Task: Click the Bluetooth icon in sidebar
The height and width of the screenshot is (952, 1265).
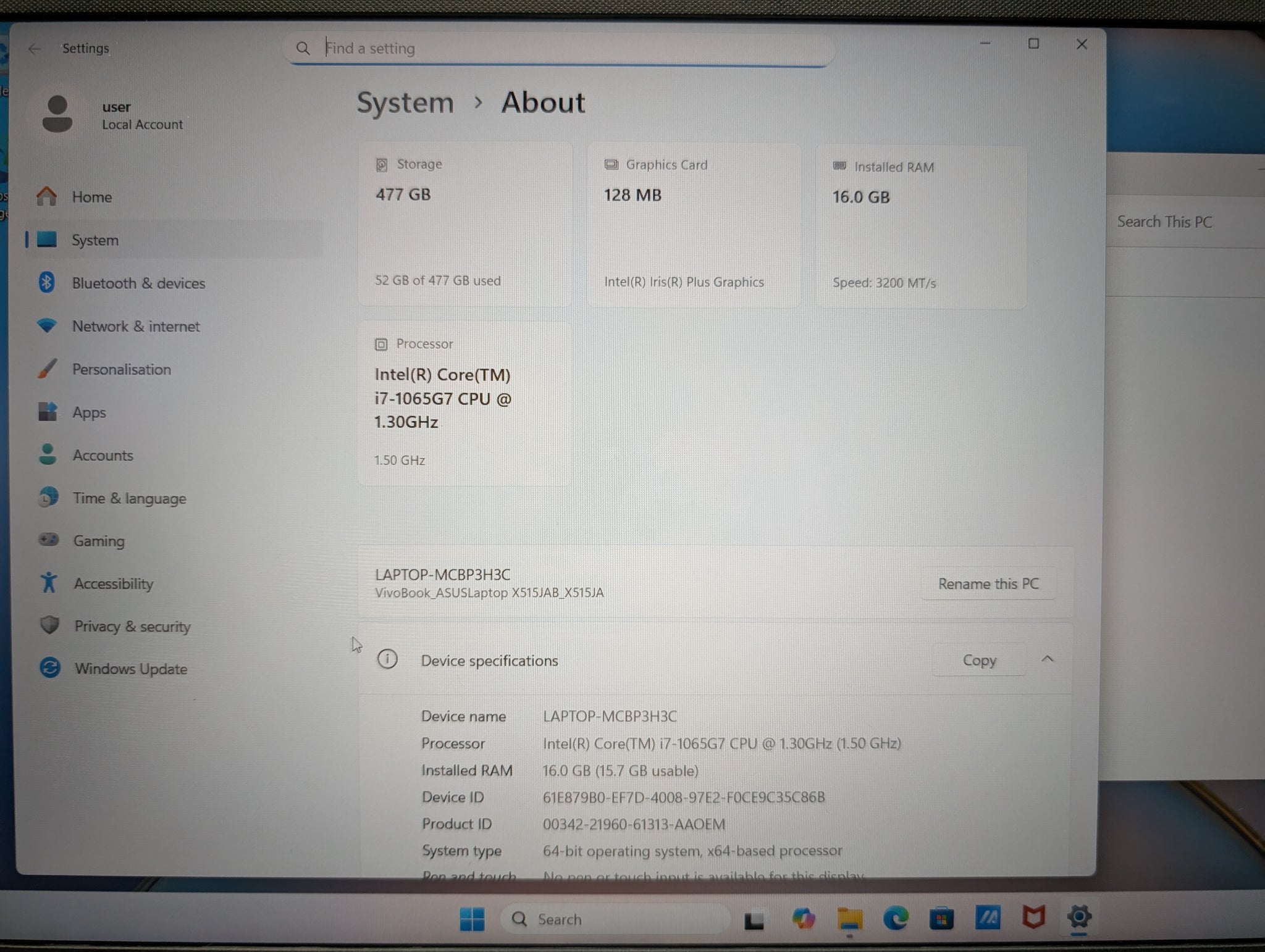Action: pyautogui.click(x=47, y=282)
